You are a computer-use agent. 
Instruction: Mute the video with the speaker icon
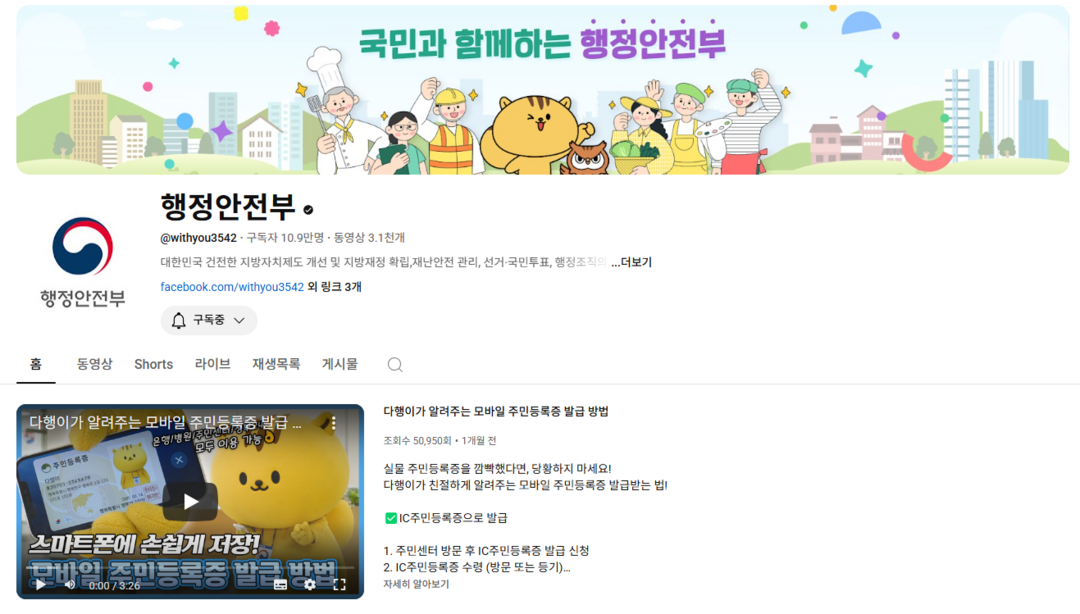click(x=70, y=584)
